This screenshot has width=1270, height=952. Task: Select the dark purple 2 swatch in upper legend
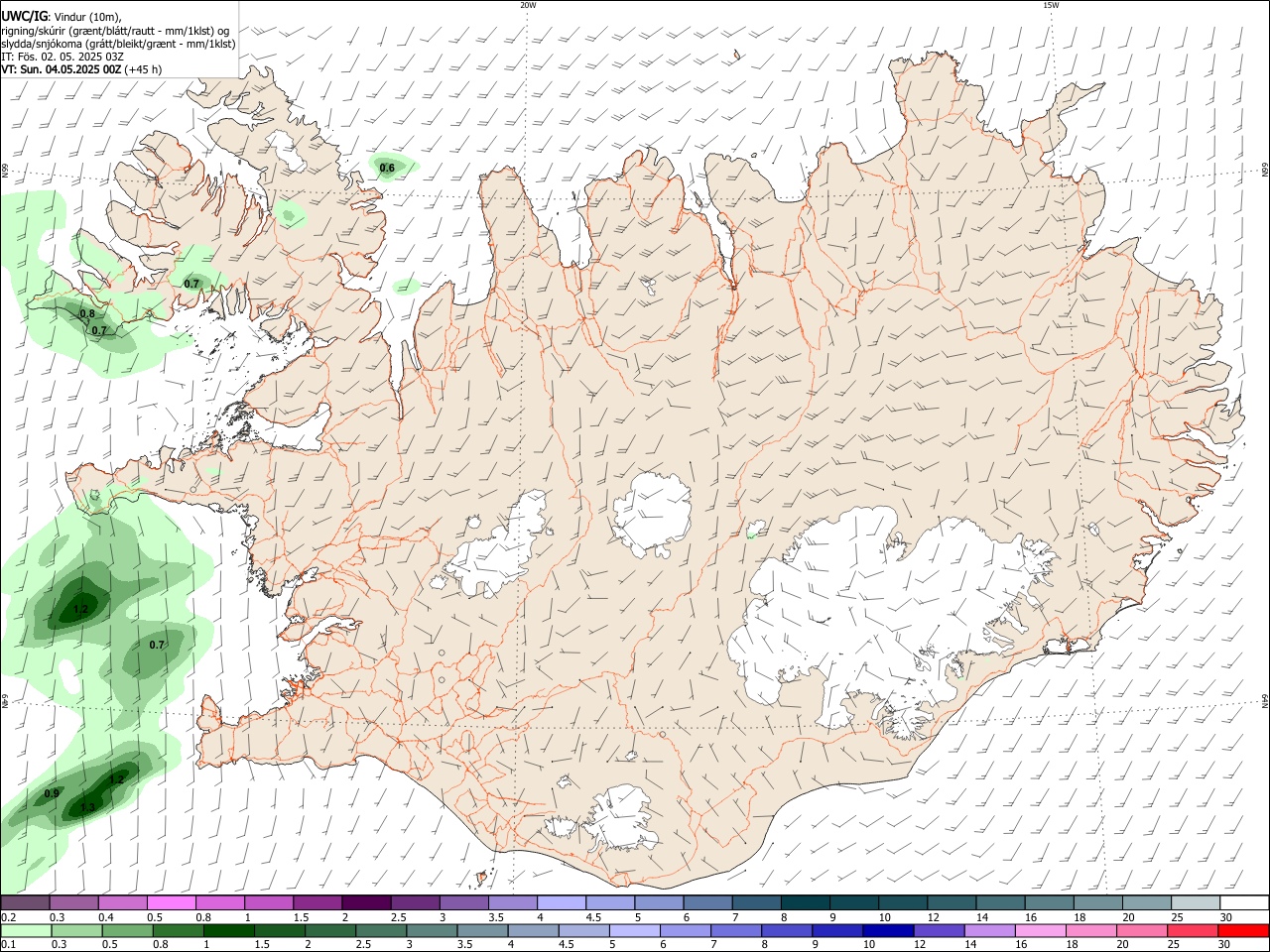point(365,902)
